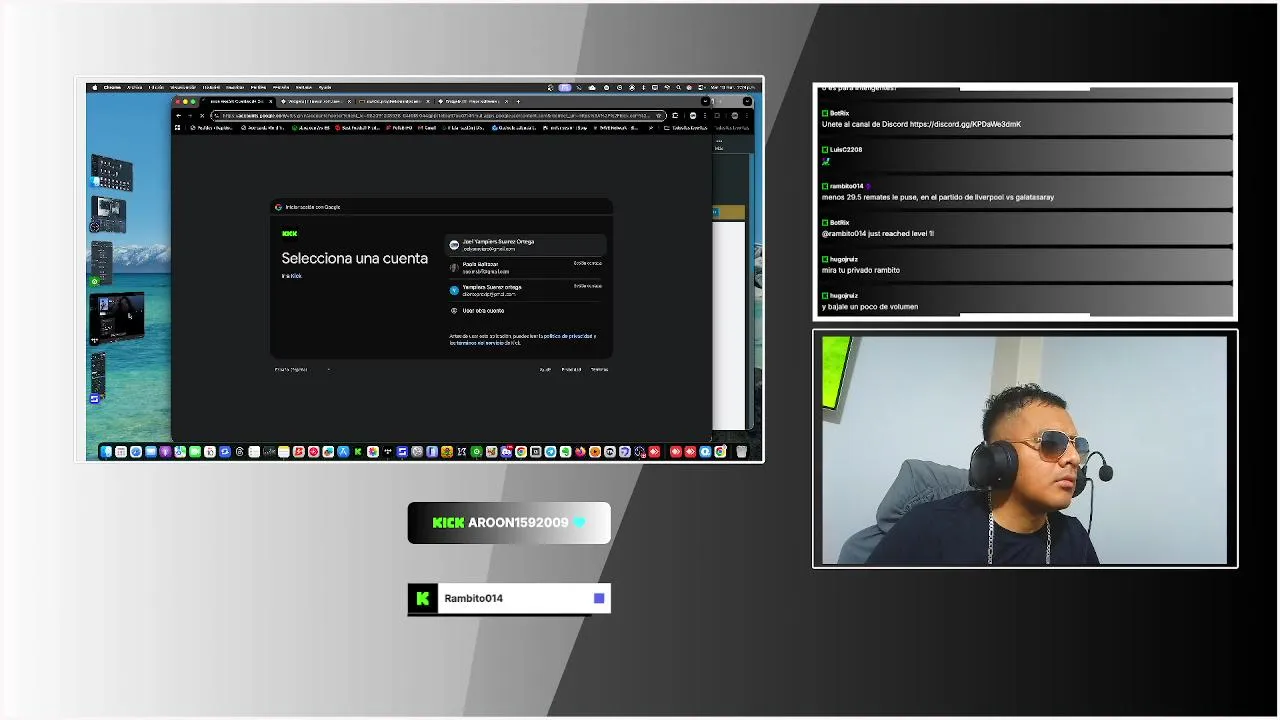Launch Firefox from the Dock

coord(580,452)
